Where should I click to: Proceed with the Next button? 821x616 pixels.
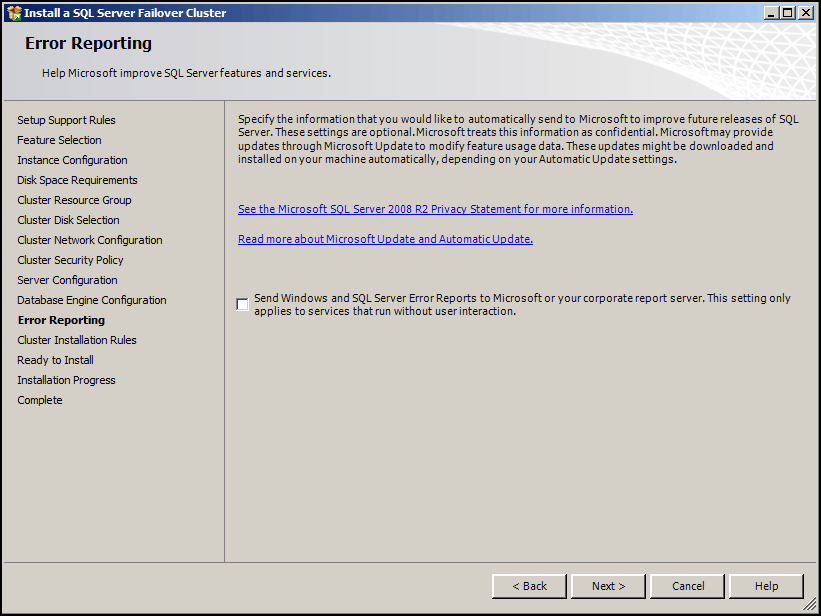(608, 586)
